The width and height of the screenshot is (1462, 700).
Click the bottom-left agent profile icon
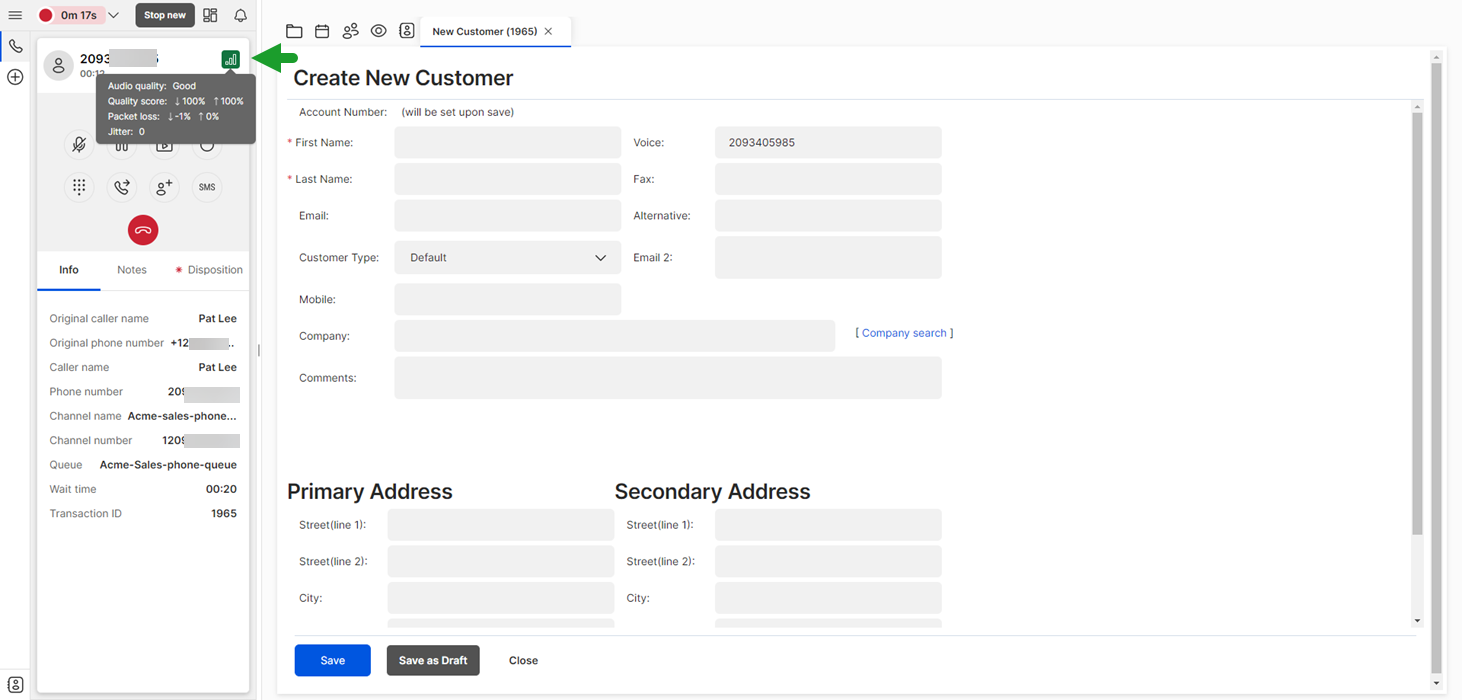[x=15, y=685]
